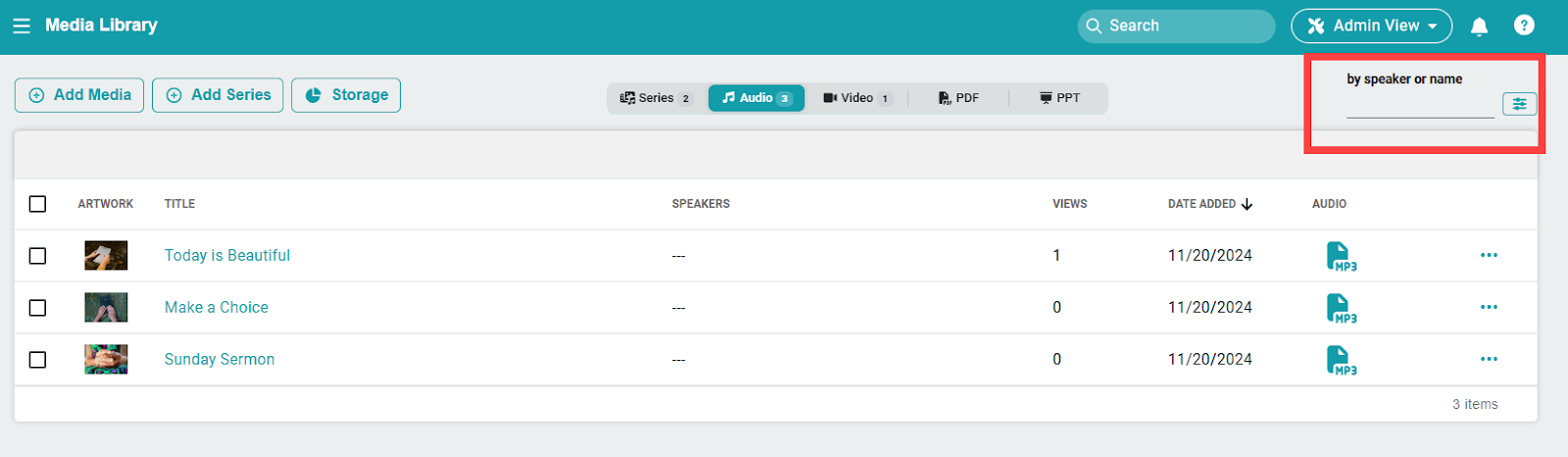Toggle the select all checkbox in header

(x=37, y=204)
